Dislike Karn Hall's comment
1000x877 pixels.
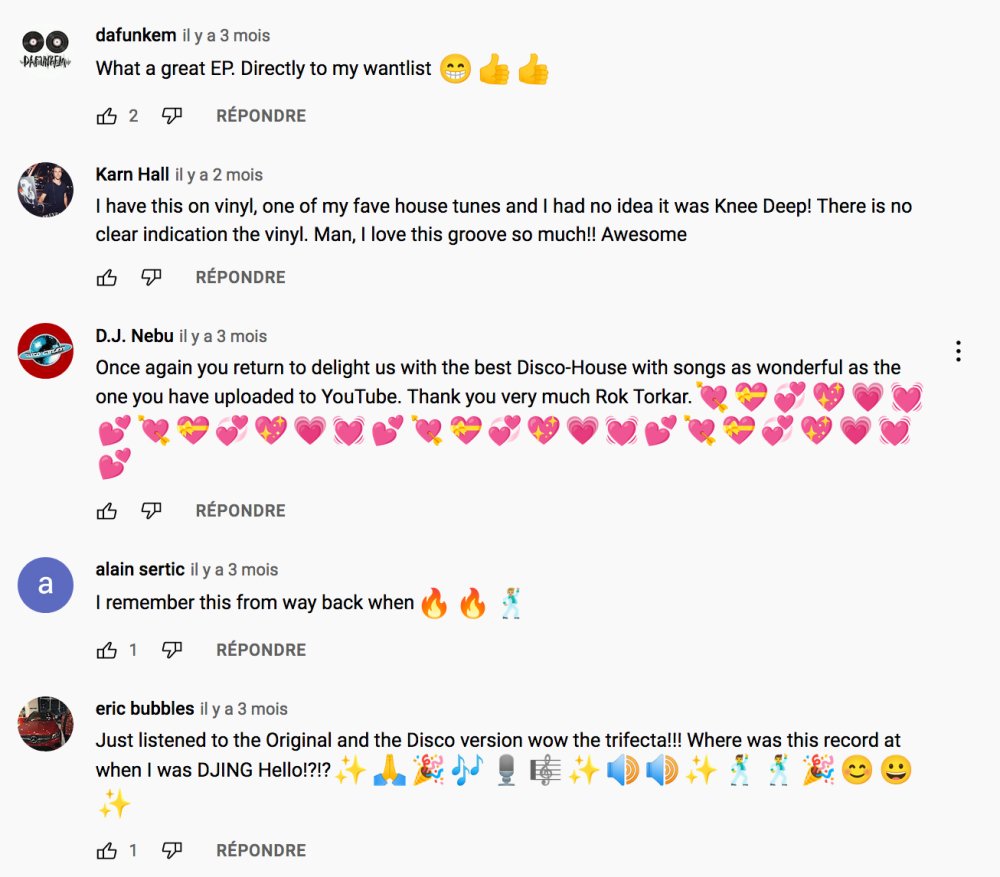pyautogui.click(x=151, y=277)
